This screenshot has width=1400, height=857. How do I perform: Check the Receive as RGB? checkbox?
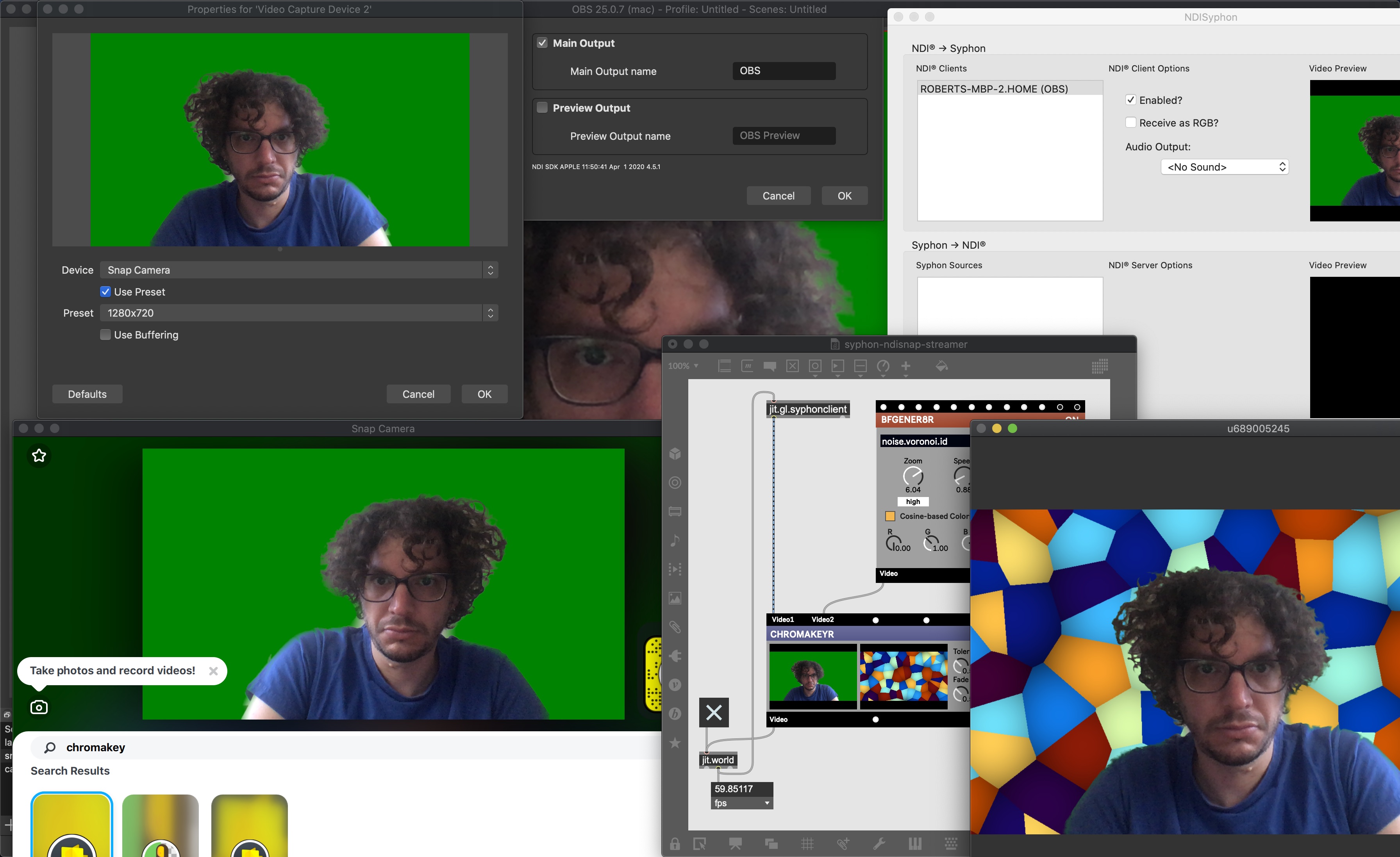coord(1131,123)
